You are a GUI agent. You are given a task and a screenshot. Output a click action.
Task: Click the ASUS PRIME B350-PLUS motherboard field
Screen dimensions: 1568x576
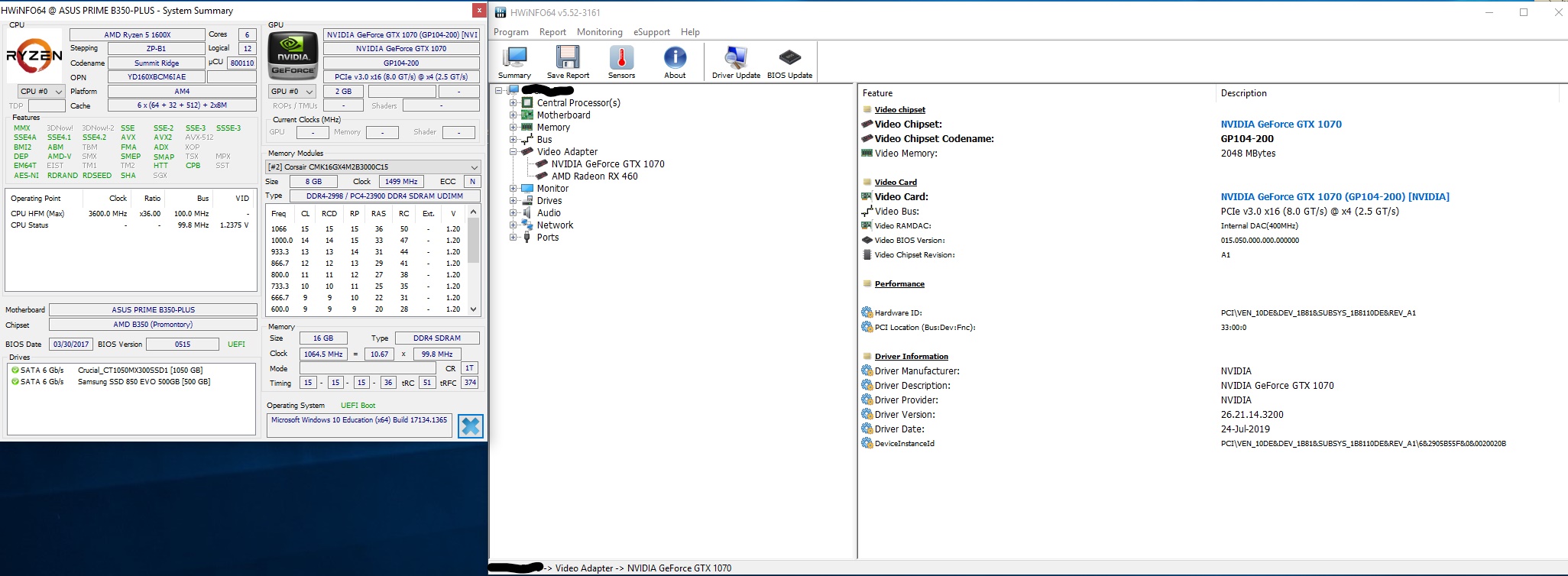pos(153,309)
